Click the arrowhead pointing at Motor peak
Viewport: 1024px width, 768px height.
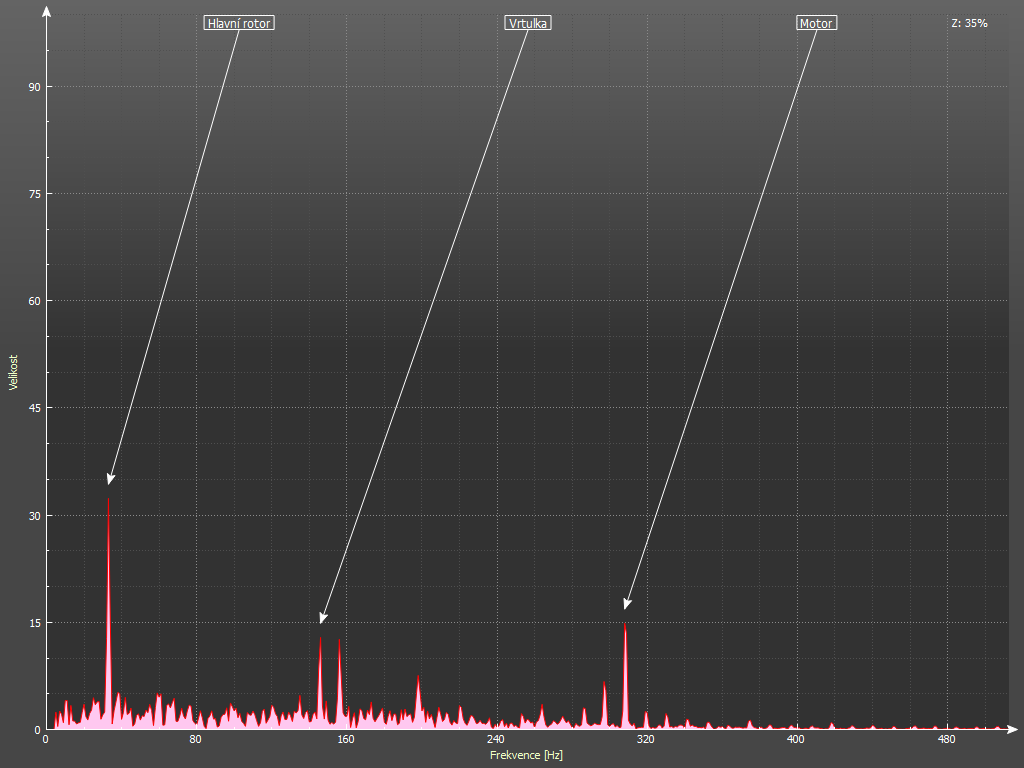(627, 603)
